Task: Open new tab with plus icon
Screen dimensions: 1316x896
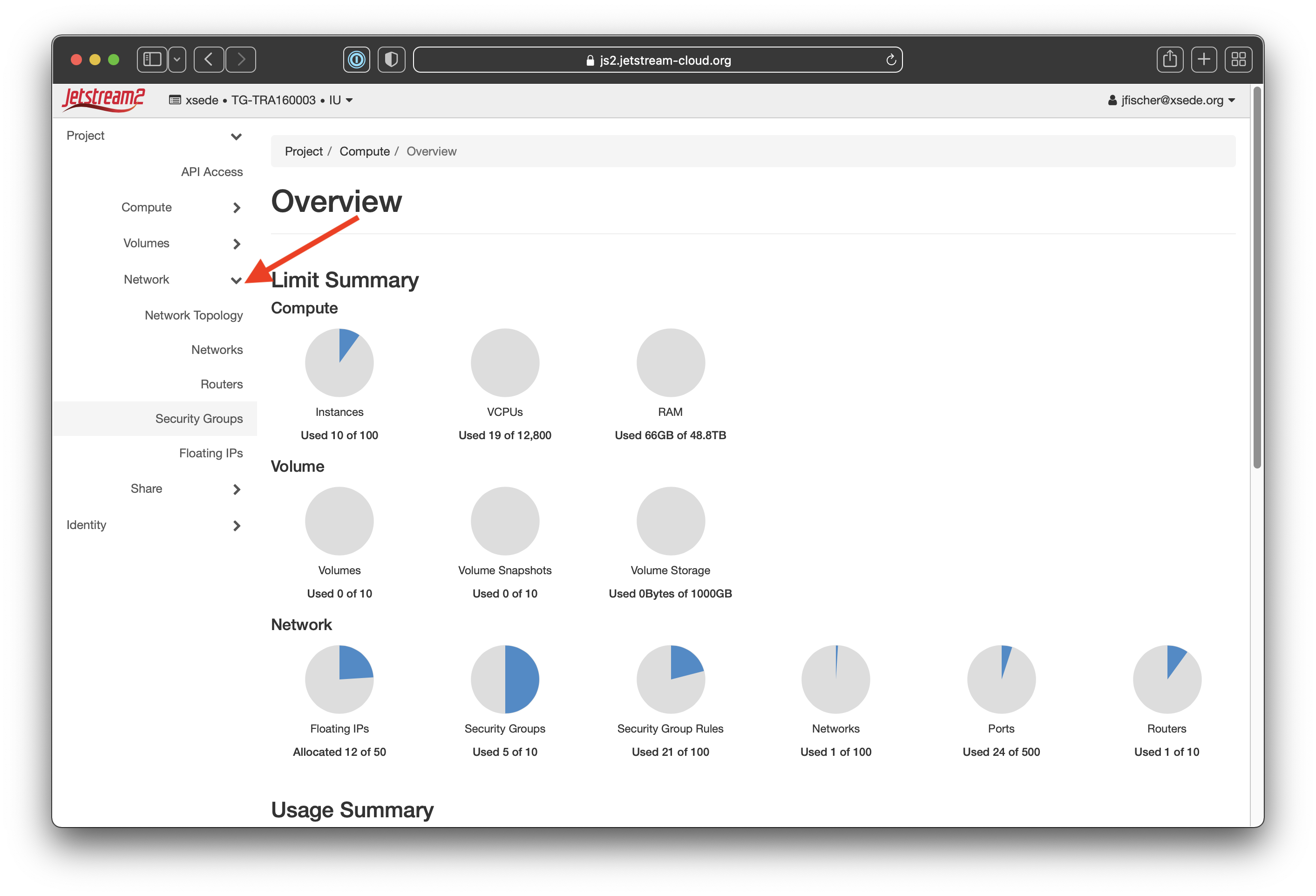Action: tap(1203, 60)
